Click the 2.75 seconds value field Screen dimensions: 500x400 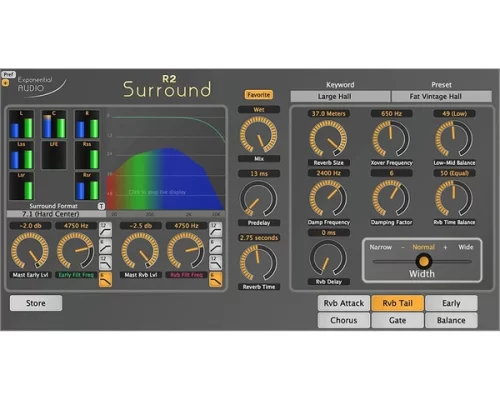click(x=259, y=238)
